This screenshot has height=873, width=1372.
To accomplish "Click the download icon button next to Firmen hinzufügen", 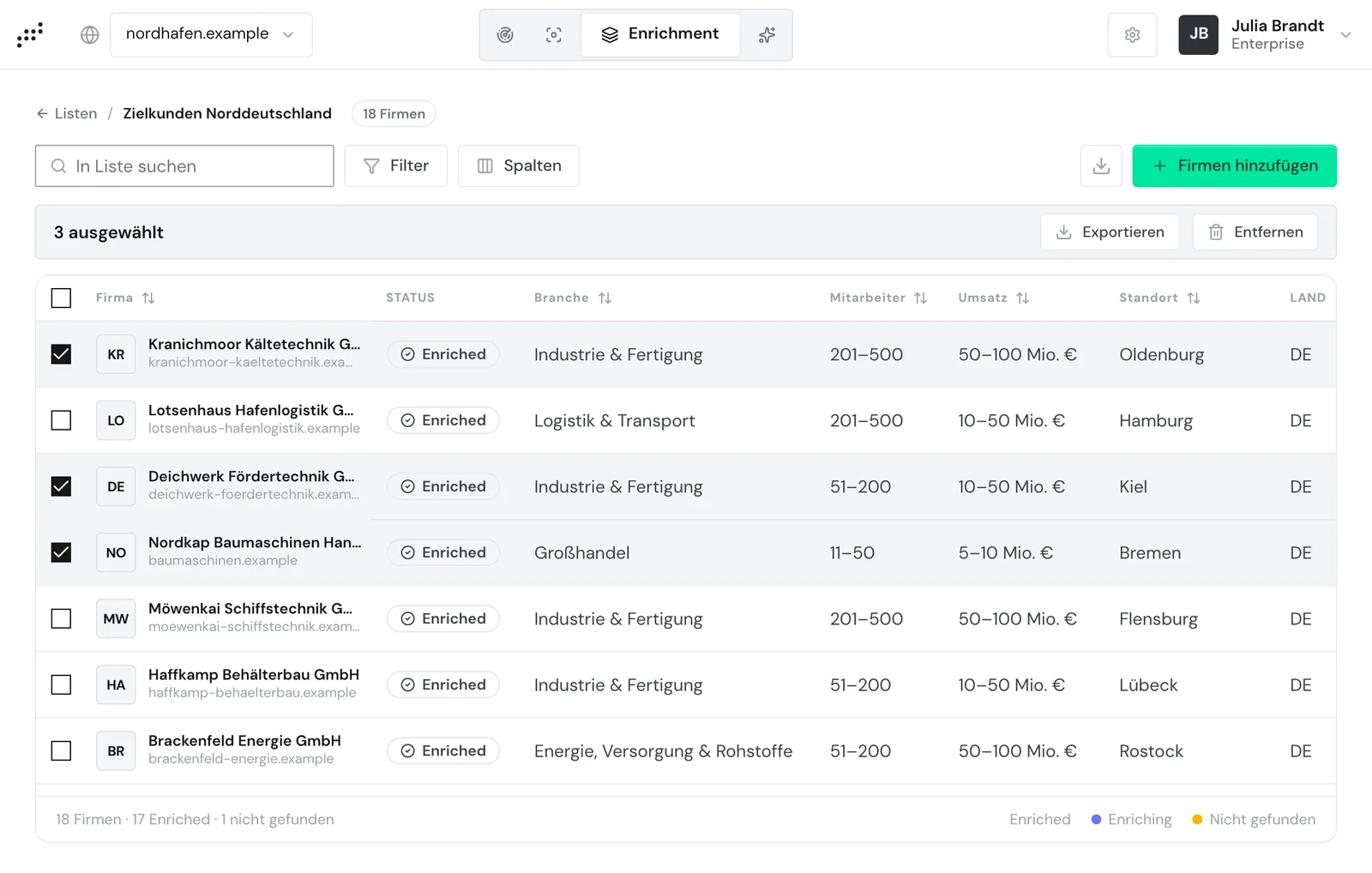I will (1101, 166).
